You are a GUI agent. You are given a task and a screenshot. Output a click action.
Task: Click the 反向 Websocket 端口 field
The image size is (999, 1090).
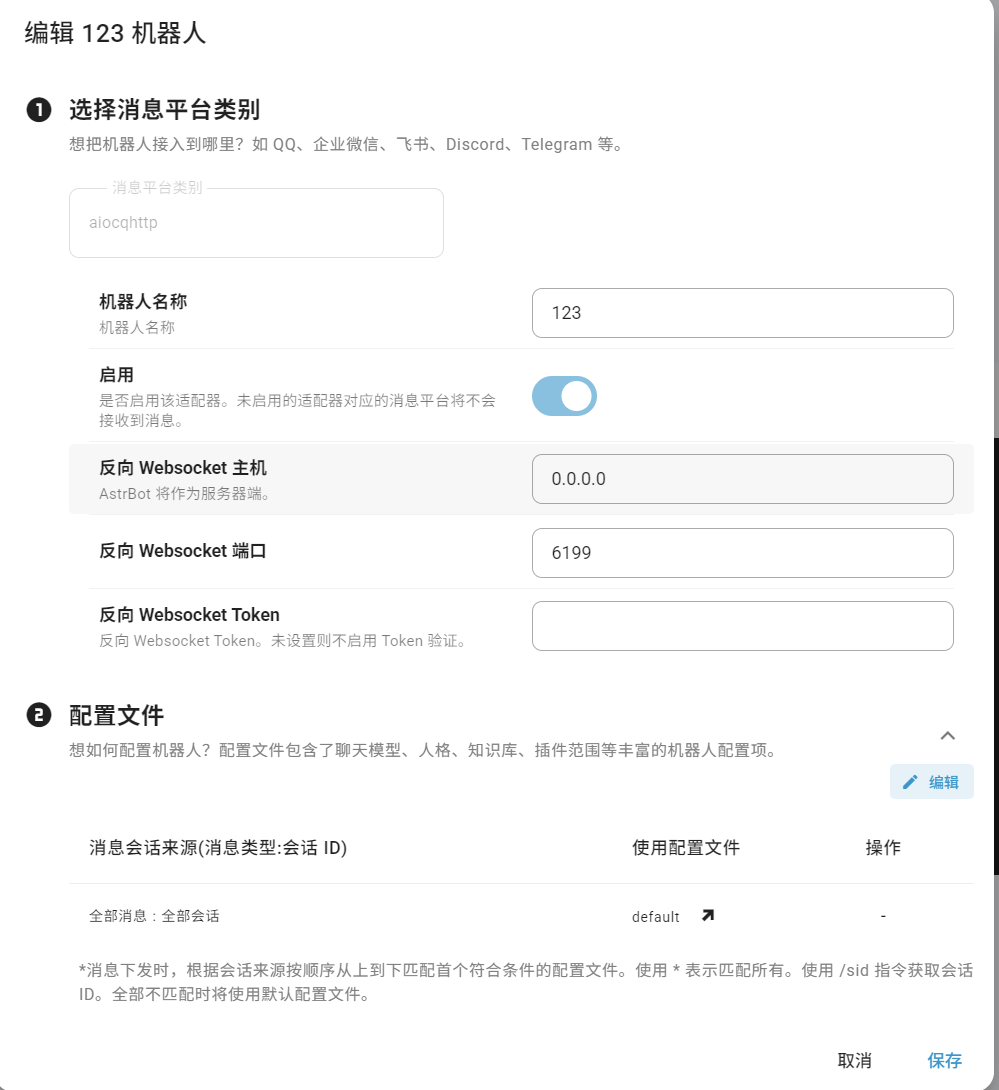tap(742, 552)
